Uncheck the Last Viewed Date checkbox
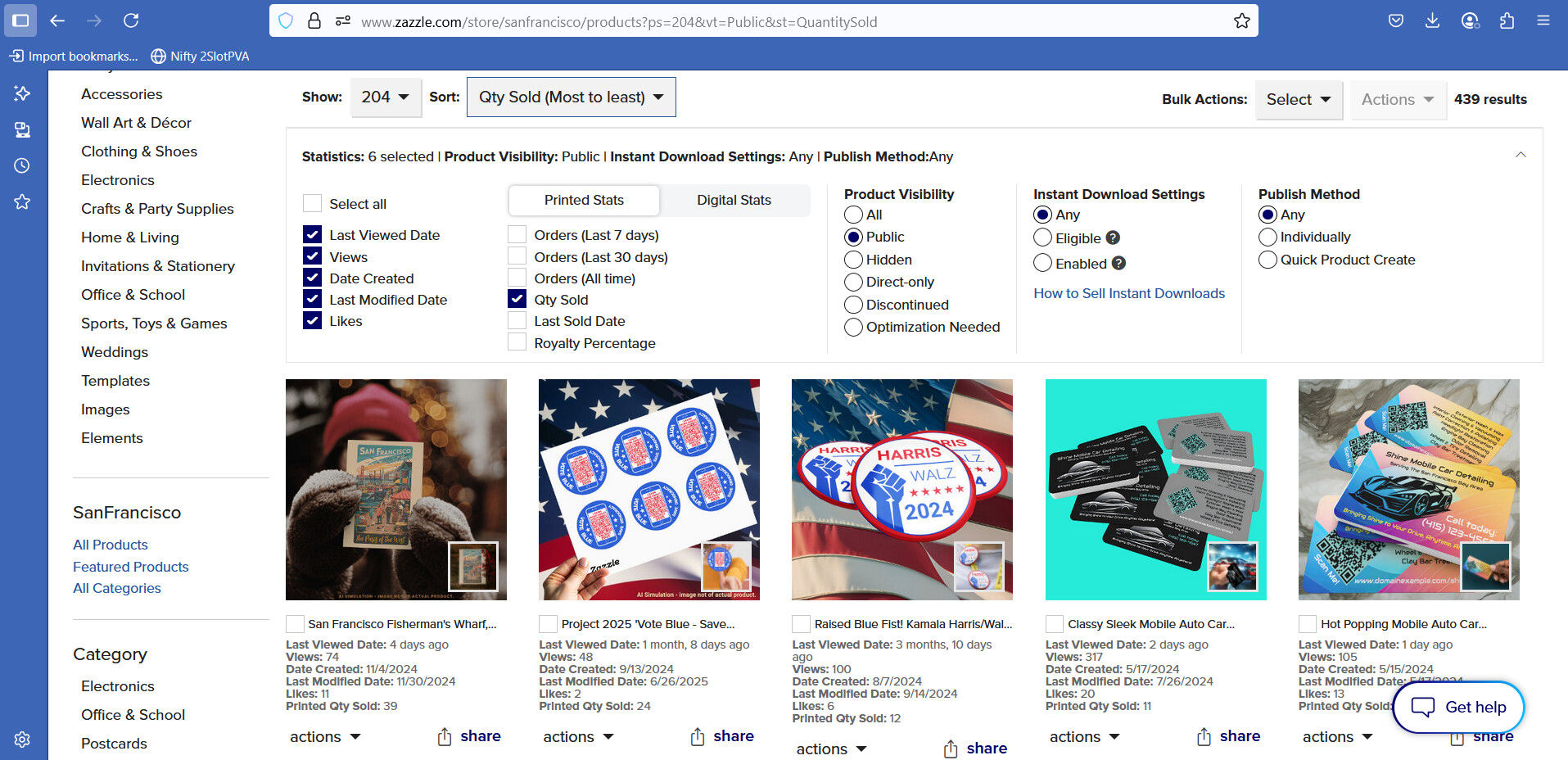This screenshot has height=760, width=1568. (x=312, y=235)
